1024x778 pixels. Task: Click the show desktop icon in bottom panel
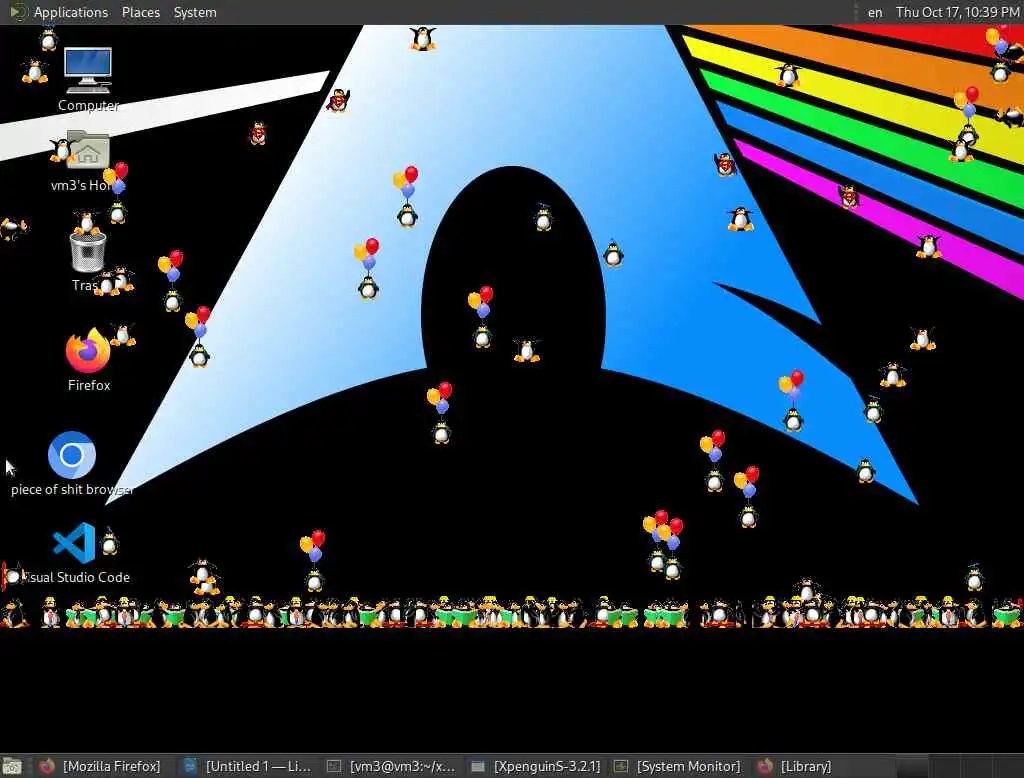point(12,766)
